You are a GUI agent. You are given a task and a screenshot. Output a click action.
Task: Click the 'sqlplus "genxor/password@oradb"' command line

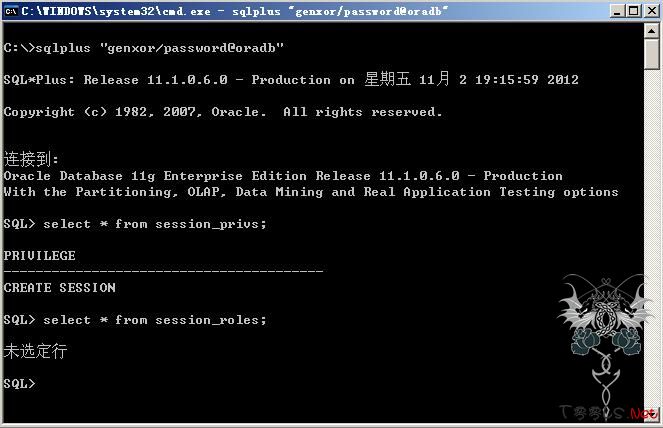pyautogui.click(x=144, y=48)
